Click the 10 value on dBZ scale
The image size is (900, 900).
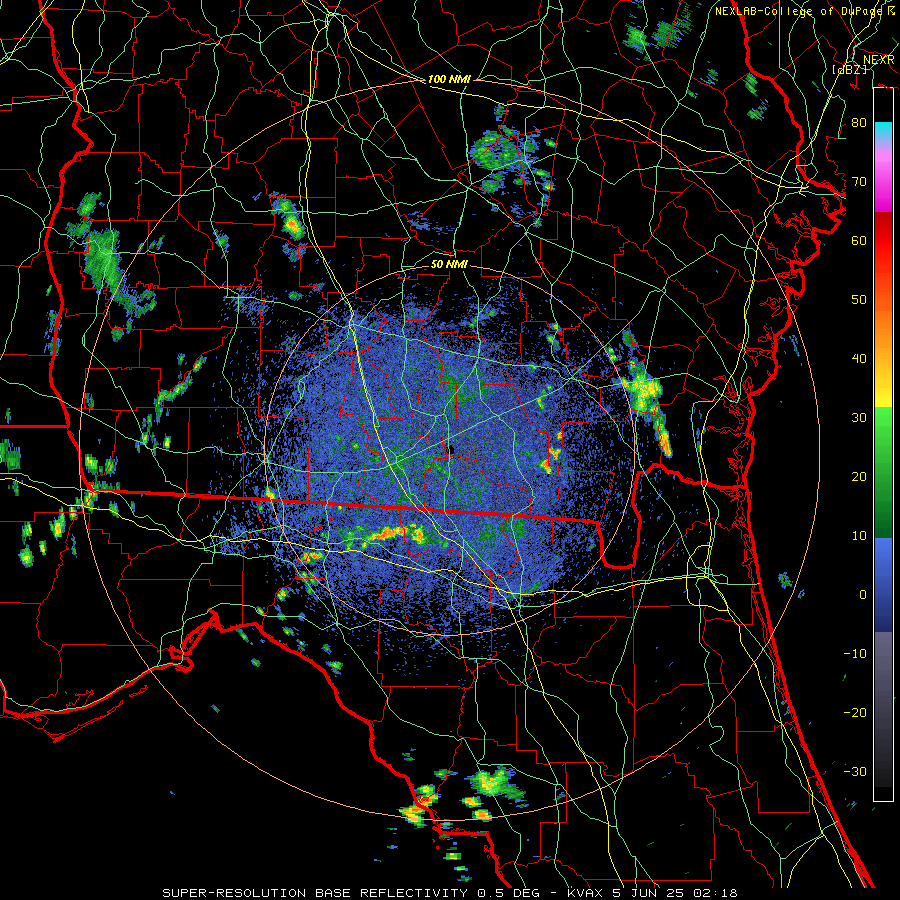tap(859, 536)
